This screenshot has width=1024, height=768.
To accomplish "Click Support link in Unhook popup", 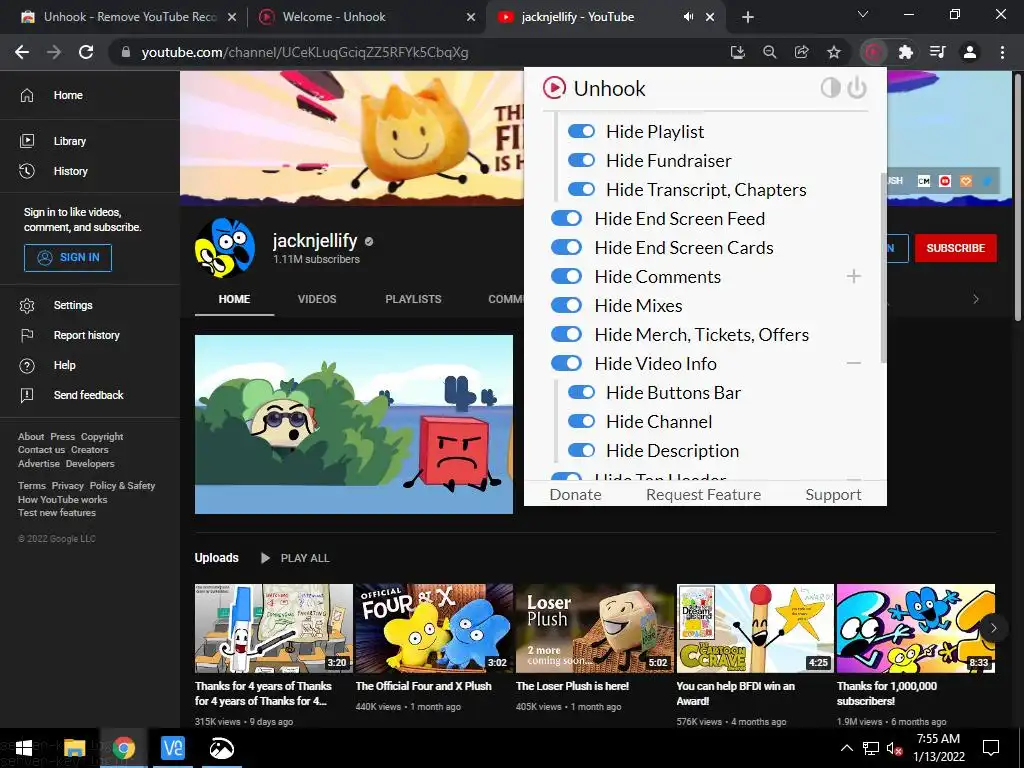I will click(833, 494).
